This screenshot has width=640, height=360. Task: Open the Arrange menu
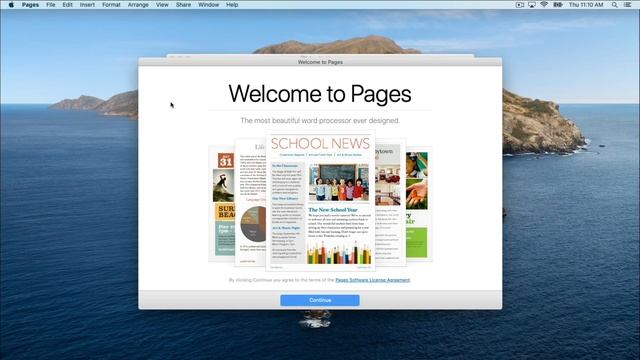pyautogui.click(x=138, y=5)
